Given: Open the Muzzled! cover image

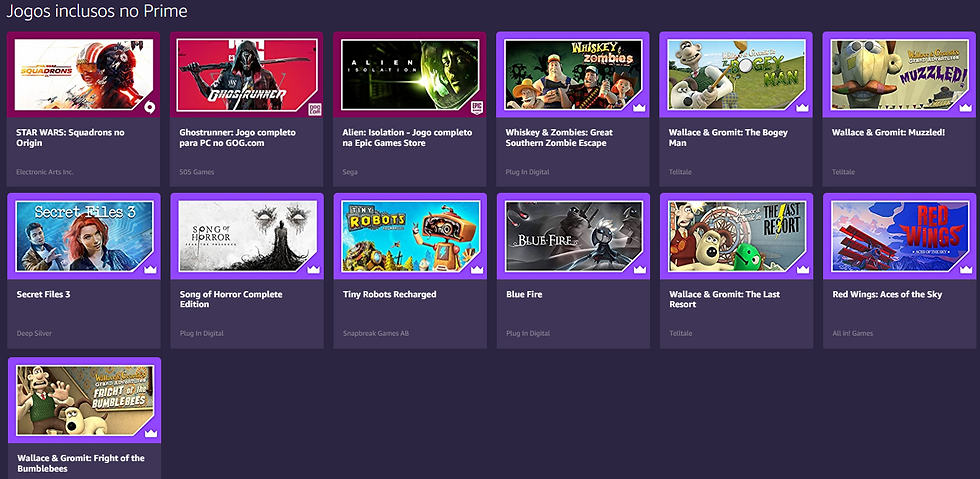Looking at the screenshot, I should (900, 74).
